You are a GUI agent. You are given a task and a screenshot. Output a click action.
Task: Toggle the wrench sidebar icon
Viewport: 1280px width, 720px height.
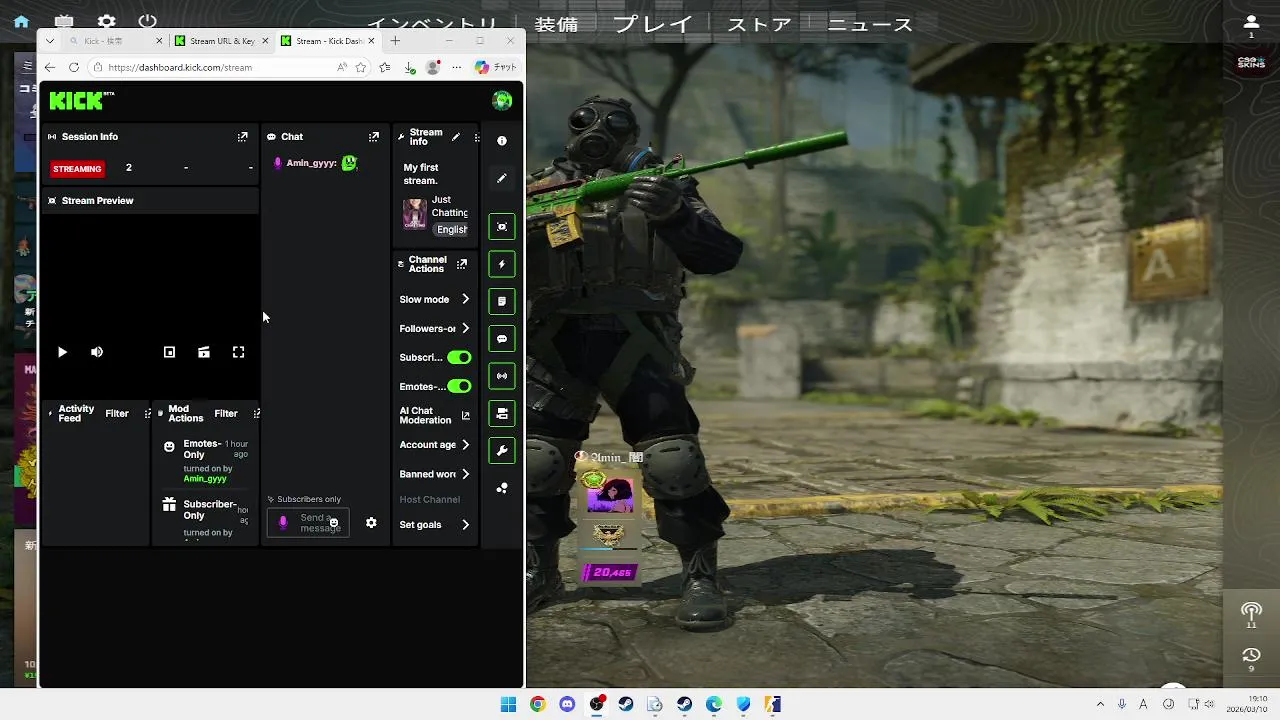(502, 451)
